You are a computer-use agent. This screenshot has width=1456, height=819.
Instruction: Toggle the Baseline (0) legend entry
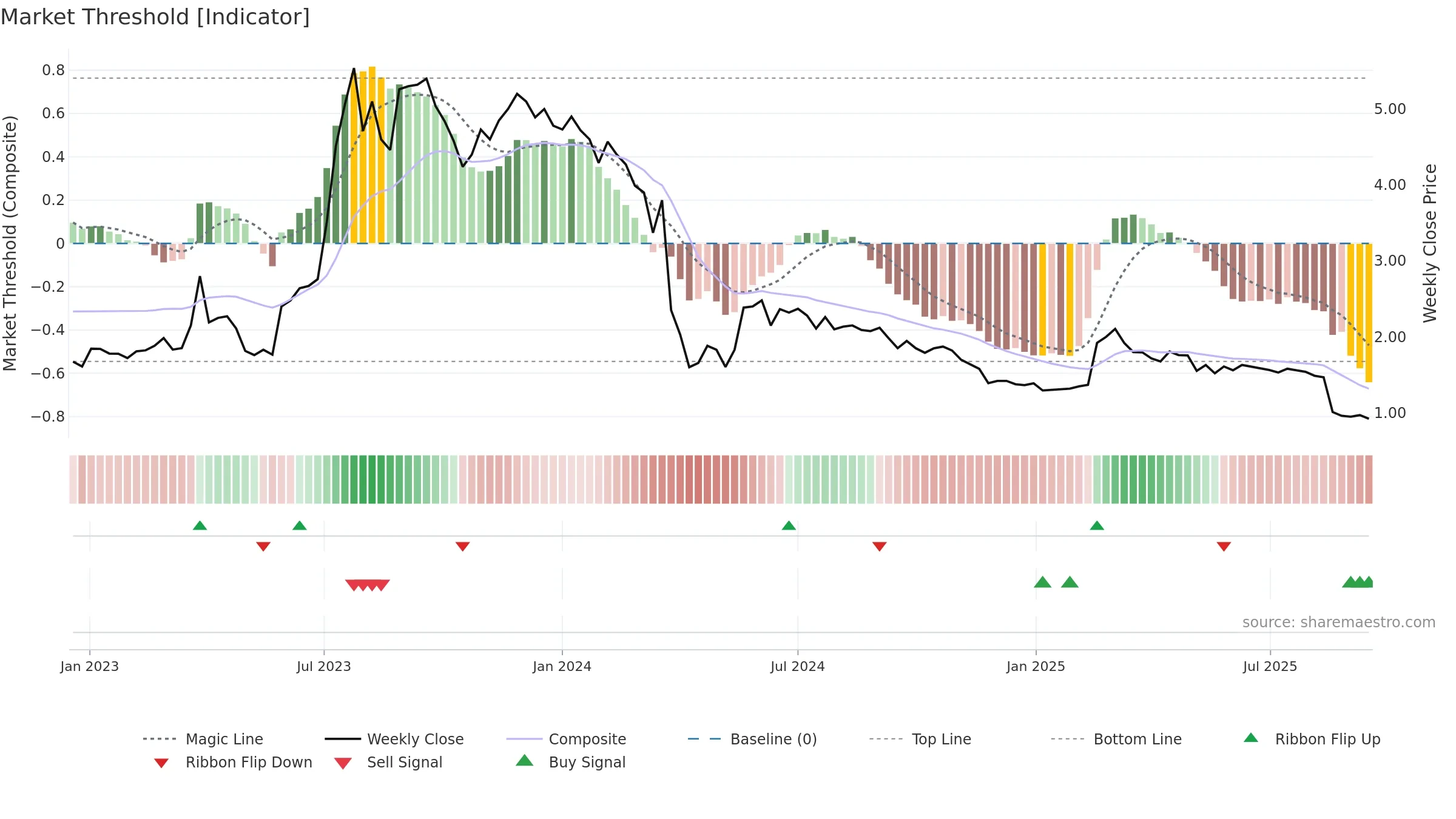pyautogui.click(x=752, y=739)
